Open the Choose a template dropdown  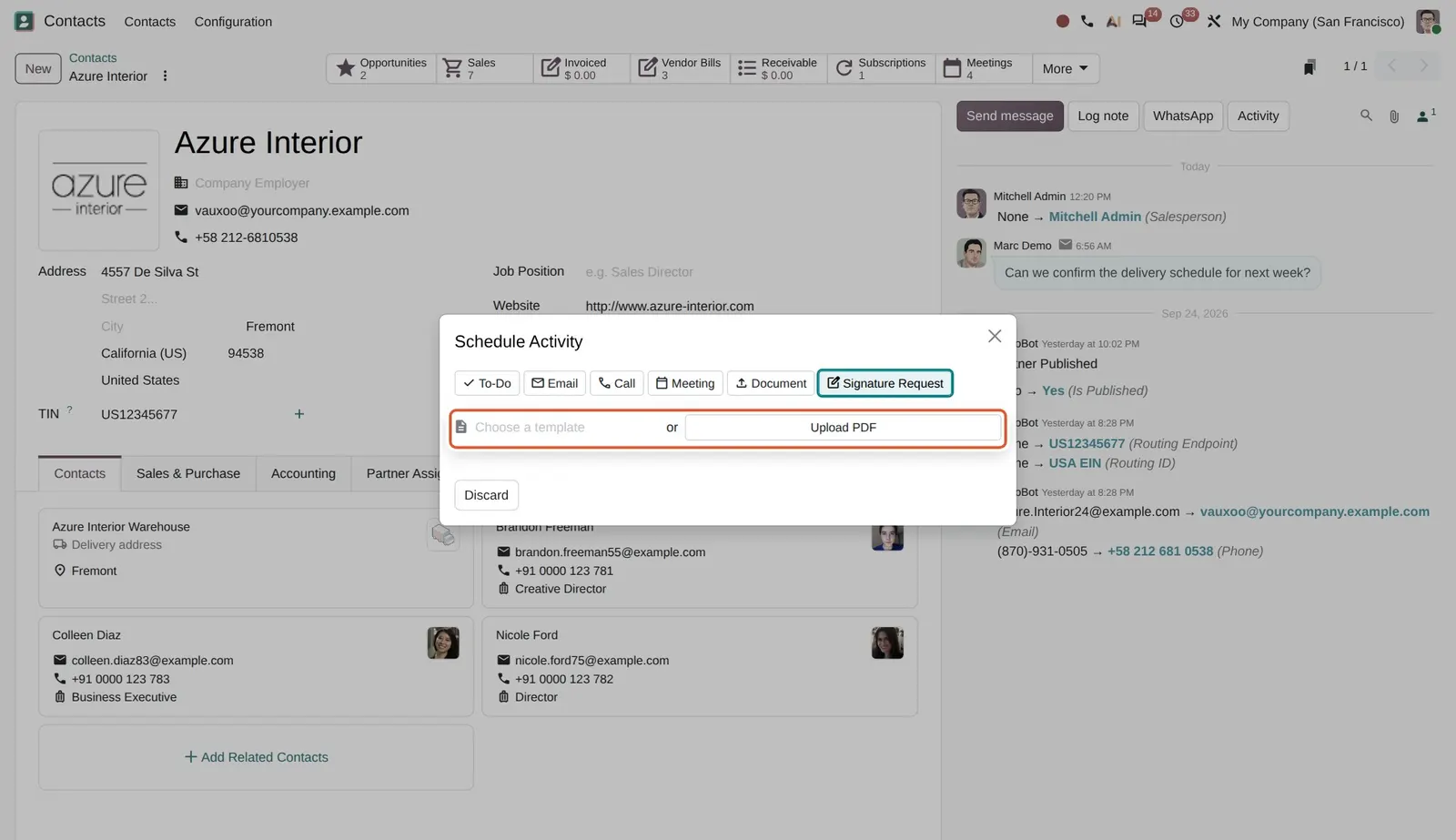561,428
